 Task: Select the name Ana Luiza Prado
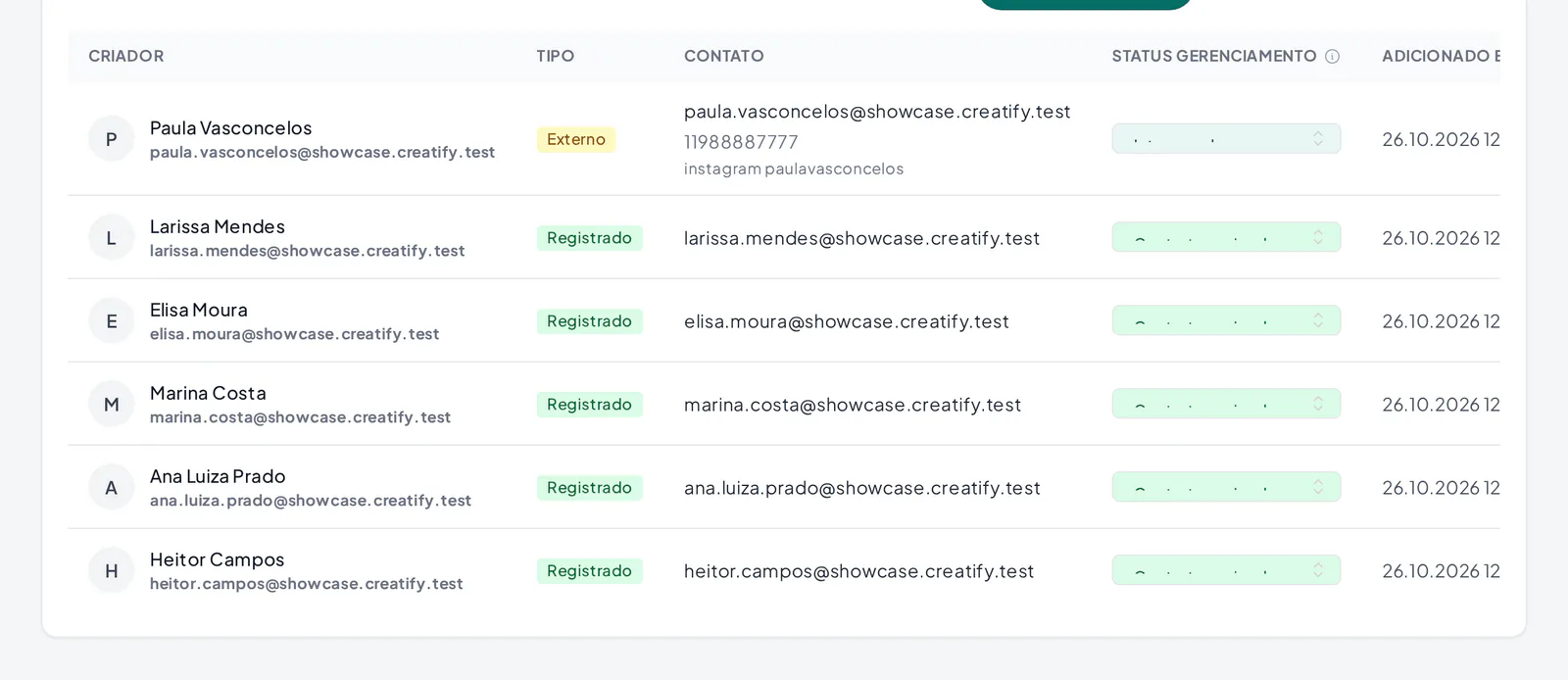coord(218,477)
